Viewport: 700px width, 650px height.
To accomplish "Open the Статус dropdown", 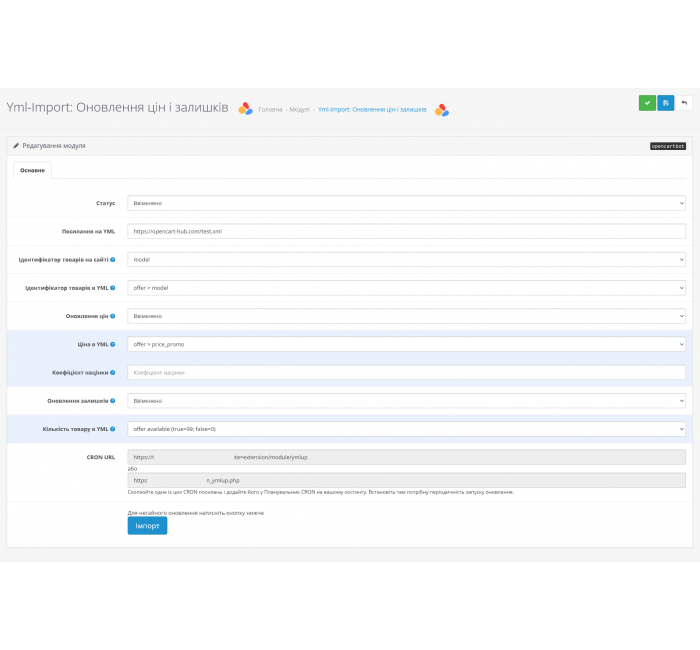I will click(406, 203).
